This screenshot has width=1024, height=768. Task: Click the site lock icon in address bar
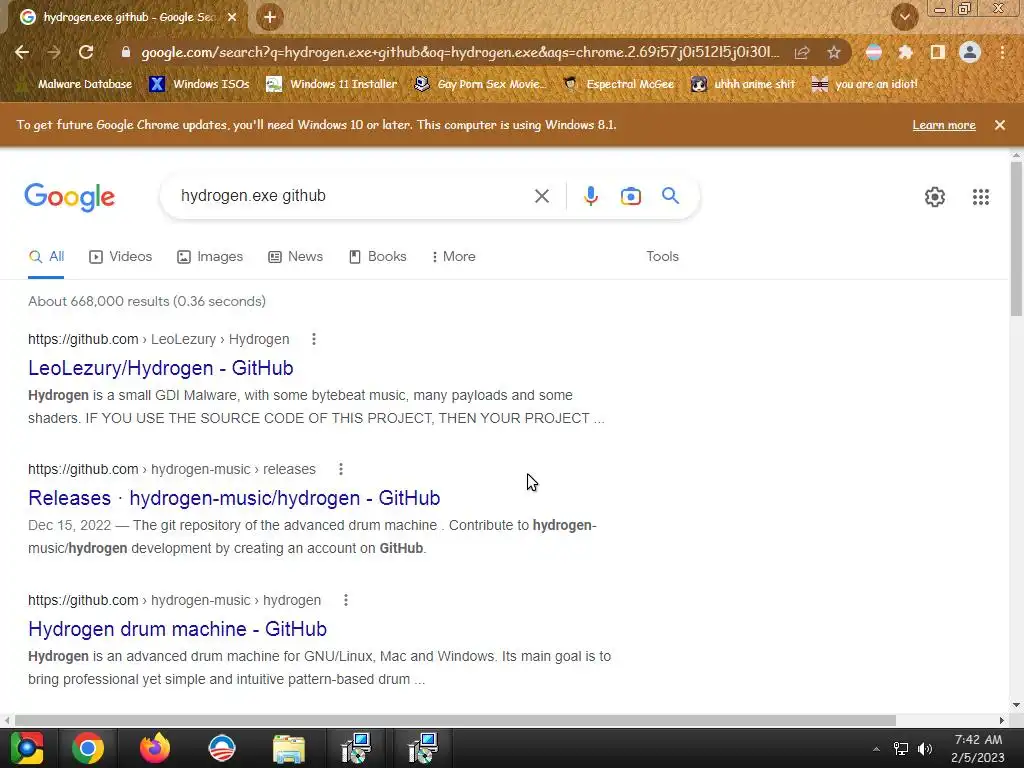[x=126, y=52]
